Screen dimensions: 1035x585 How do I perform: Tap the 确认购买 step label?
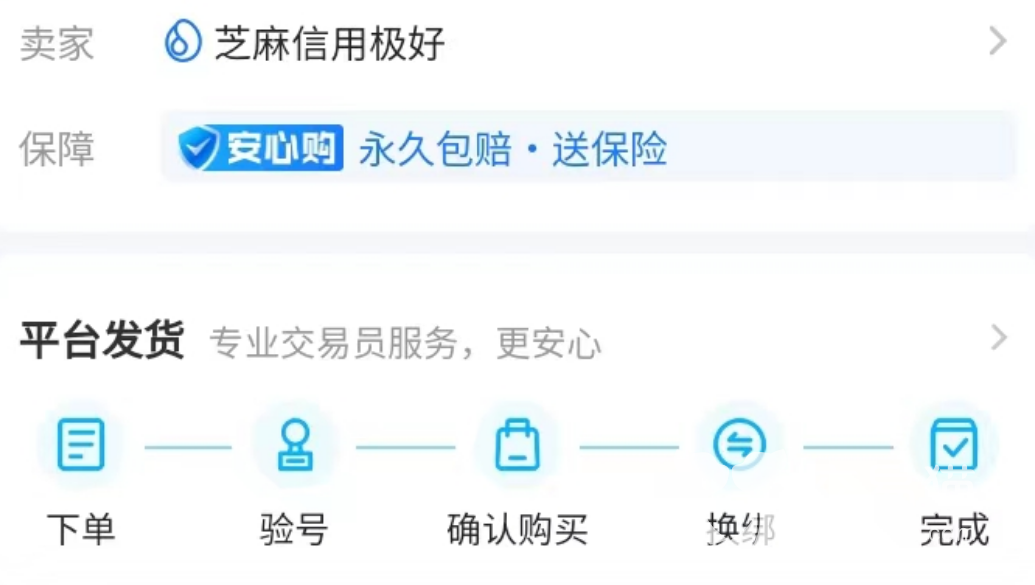tap(518, 530)
